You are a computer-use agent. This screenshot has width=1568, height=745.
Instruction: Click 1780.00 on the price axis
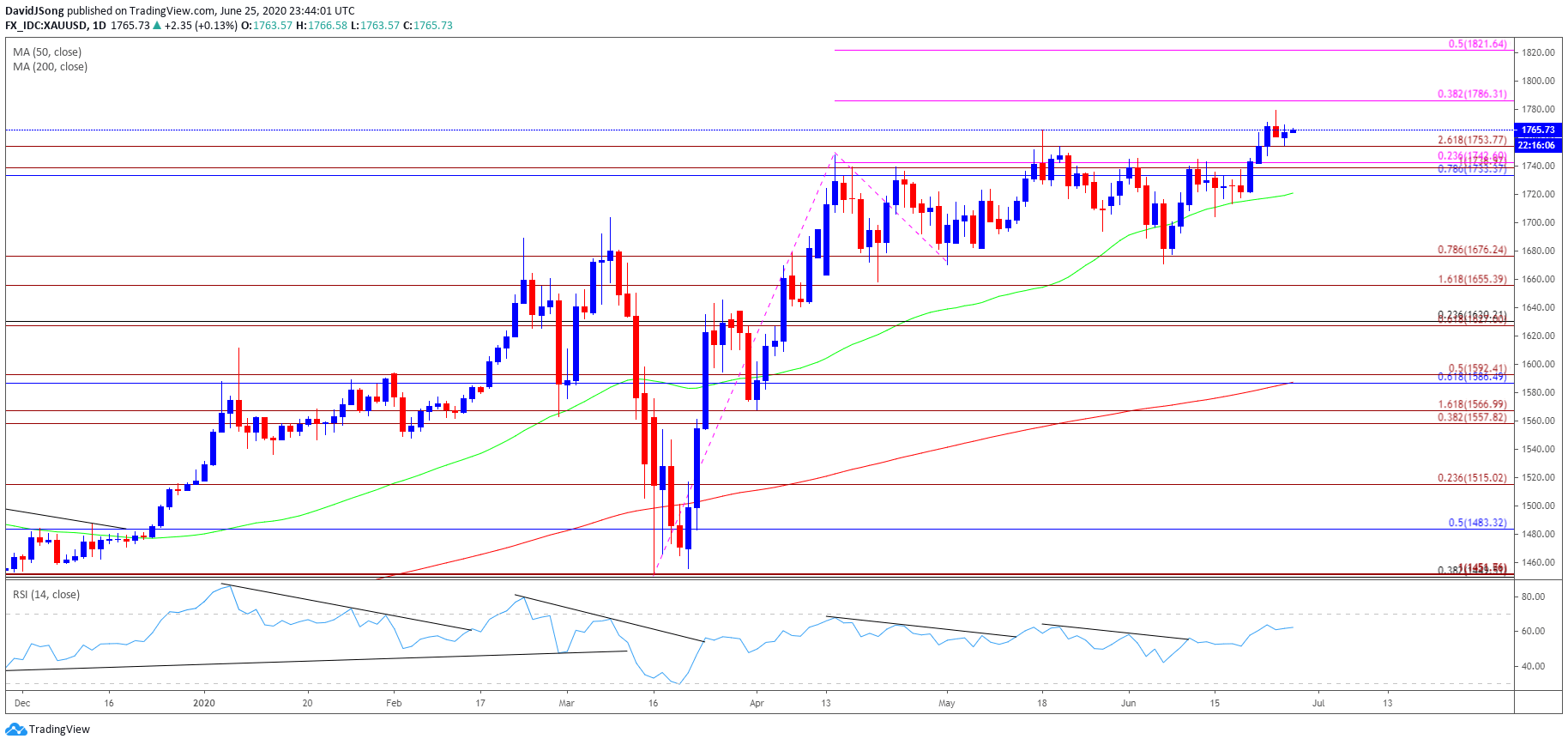pyautogui.click(x=1539, y=110)
